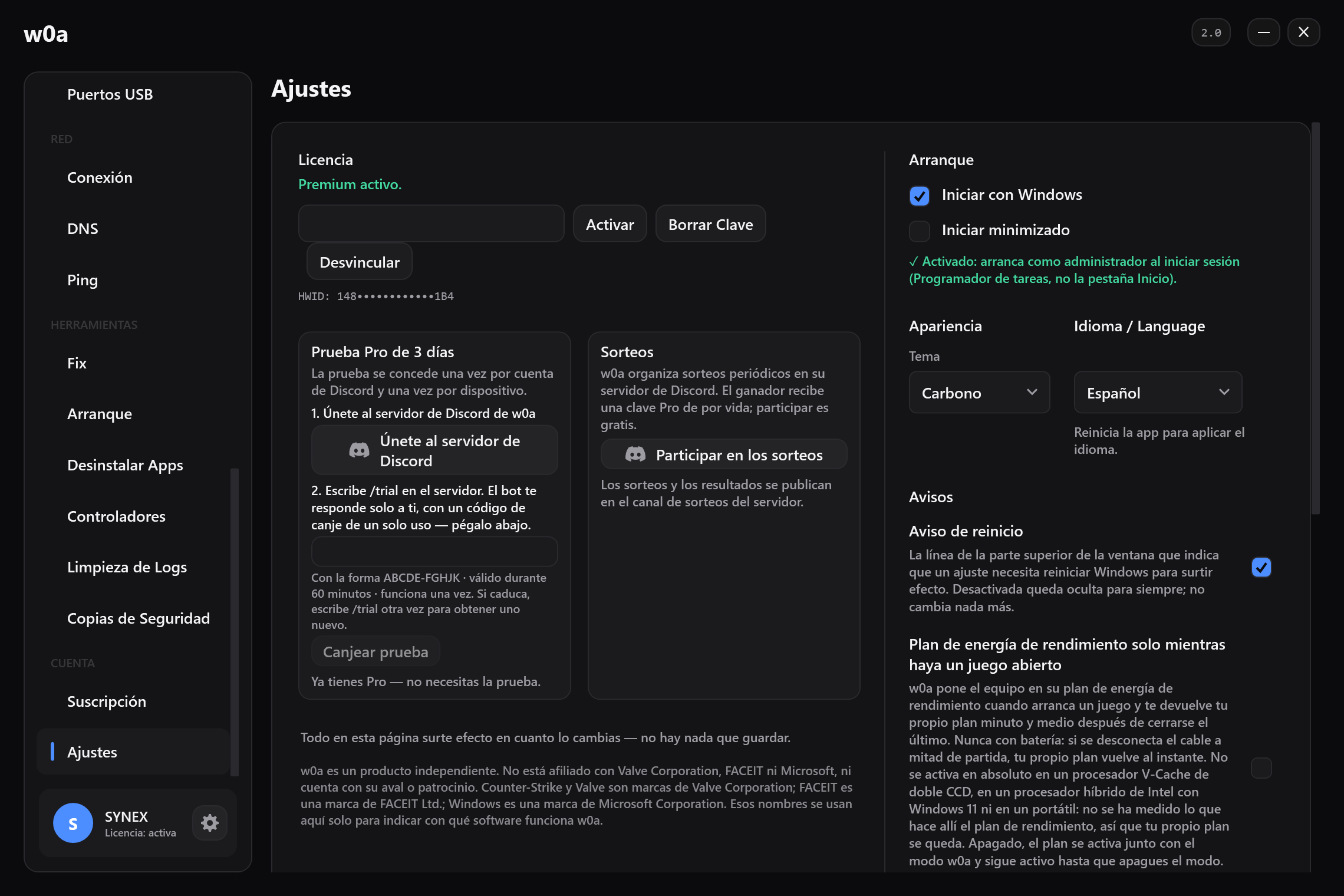
Task: Click the Activar button
Action: tap(610, 224)
